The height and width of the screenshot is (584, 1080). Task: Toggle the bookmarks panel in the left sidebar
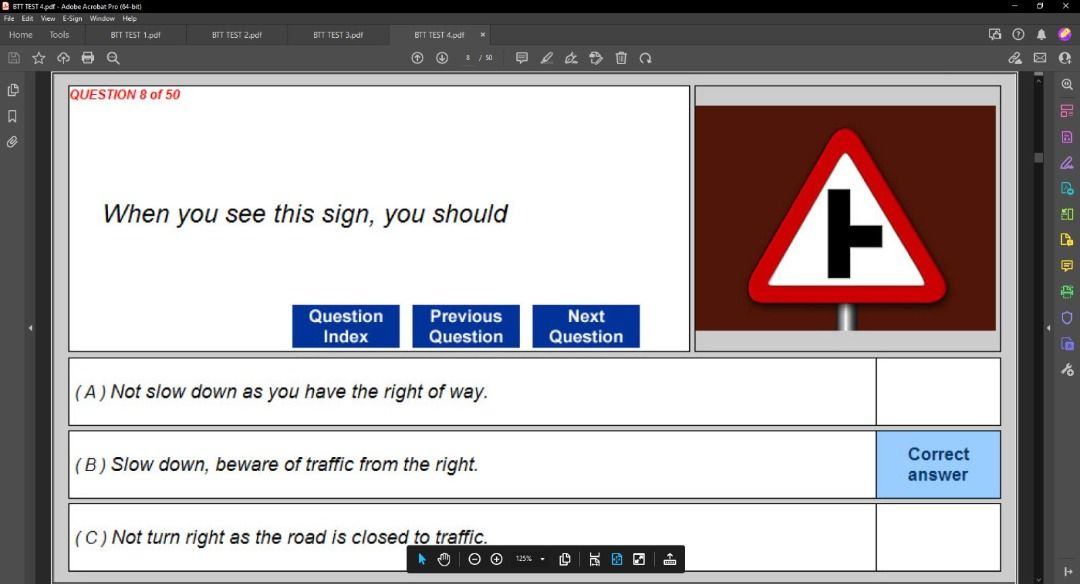(13, 115)
